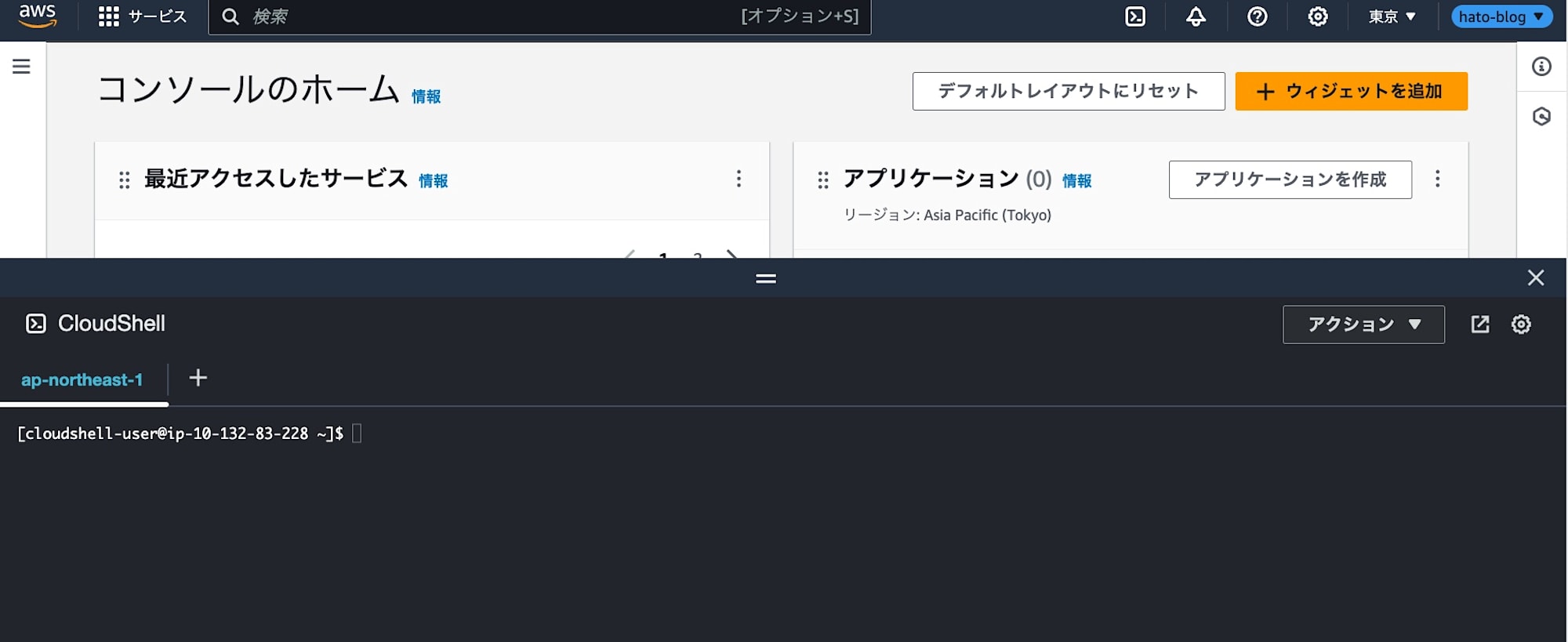Click the terminal prompt cursor area
Viewport: 1568px width, 642px height.
(x=357, y=433)
